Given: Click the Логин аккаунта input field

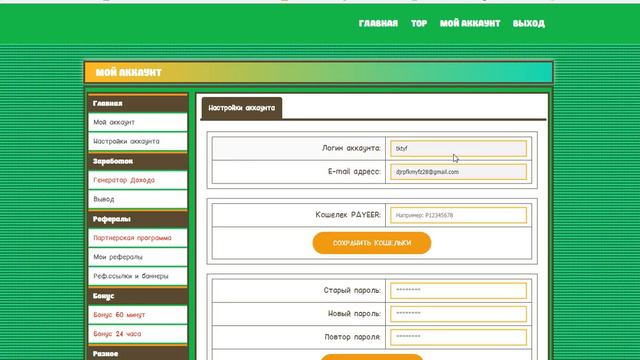Looking at the screenshot, I should [x=458, y=149].
